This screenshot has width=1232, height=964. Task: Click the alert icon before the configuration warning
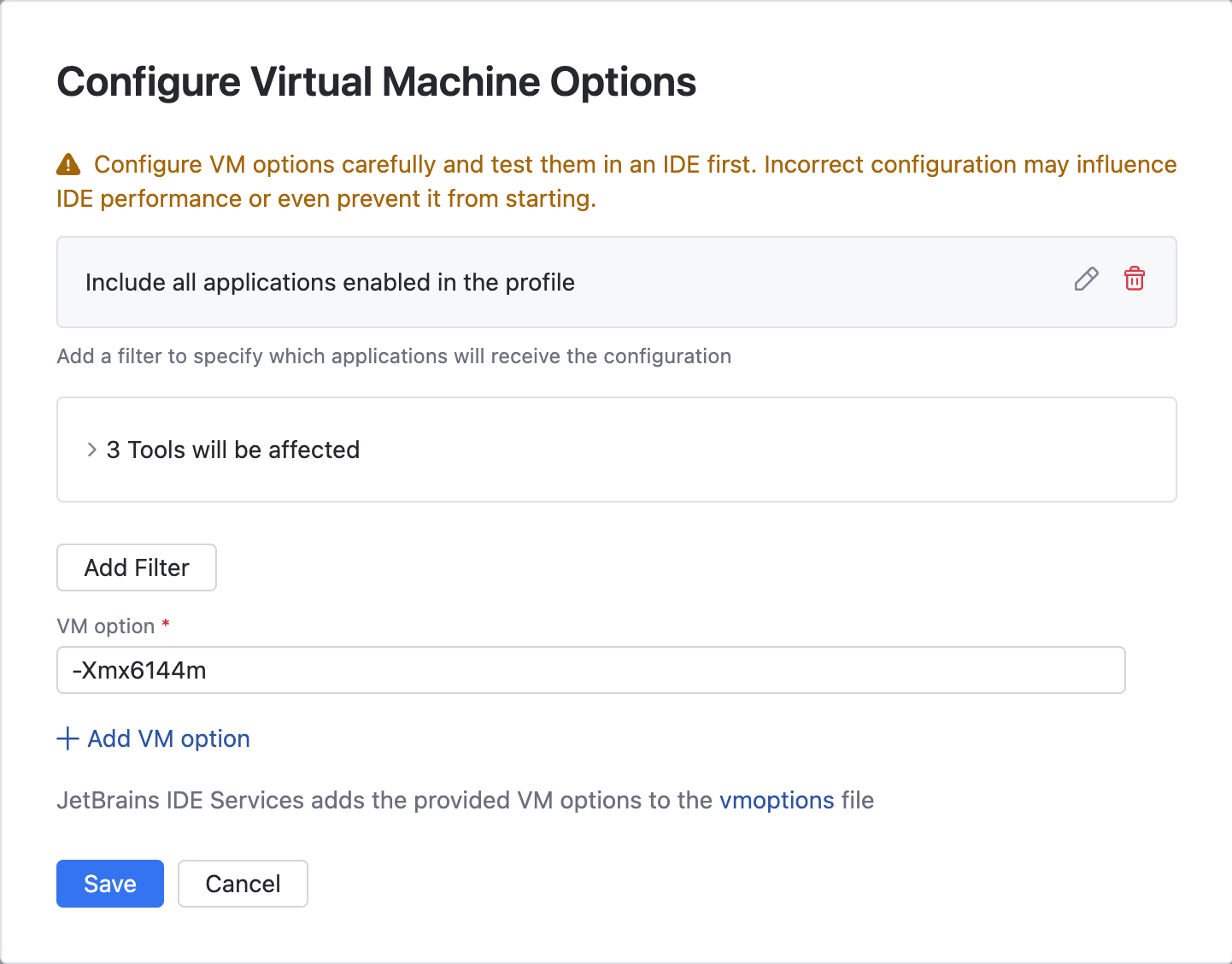click(68, 163)
